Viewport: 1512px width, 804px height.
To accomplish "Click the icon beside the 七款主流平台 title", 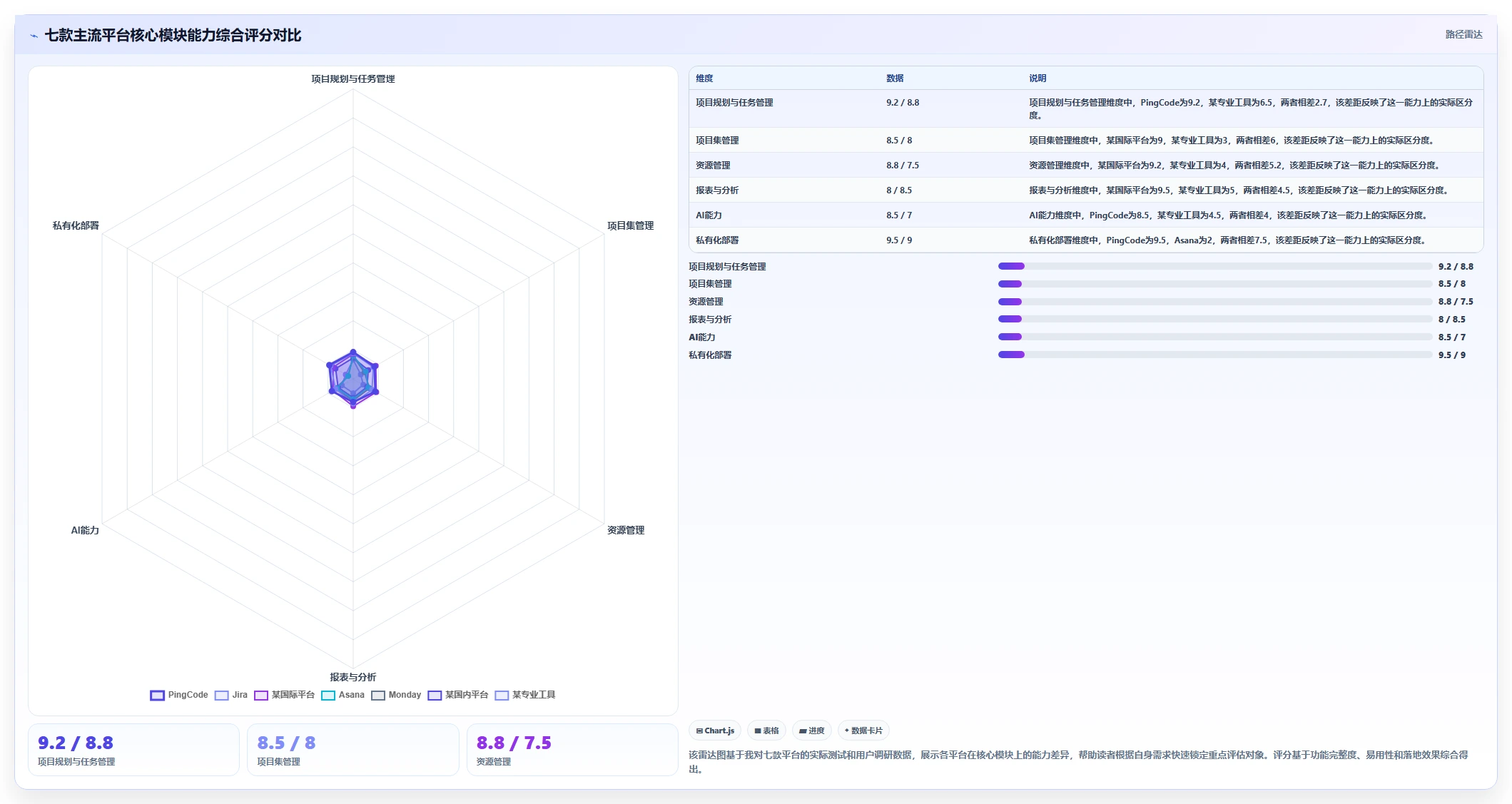I will point(34,36).
